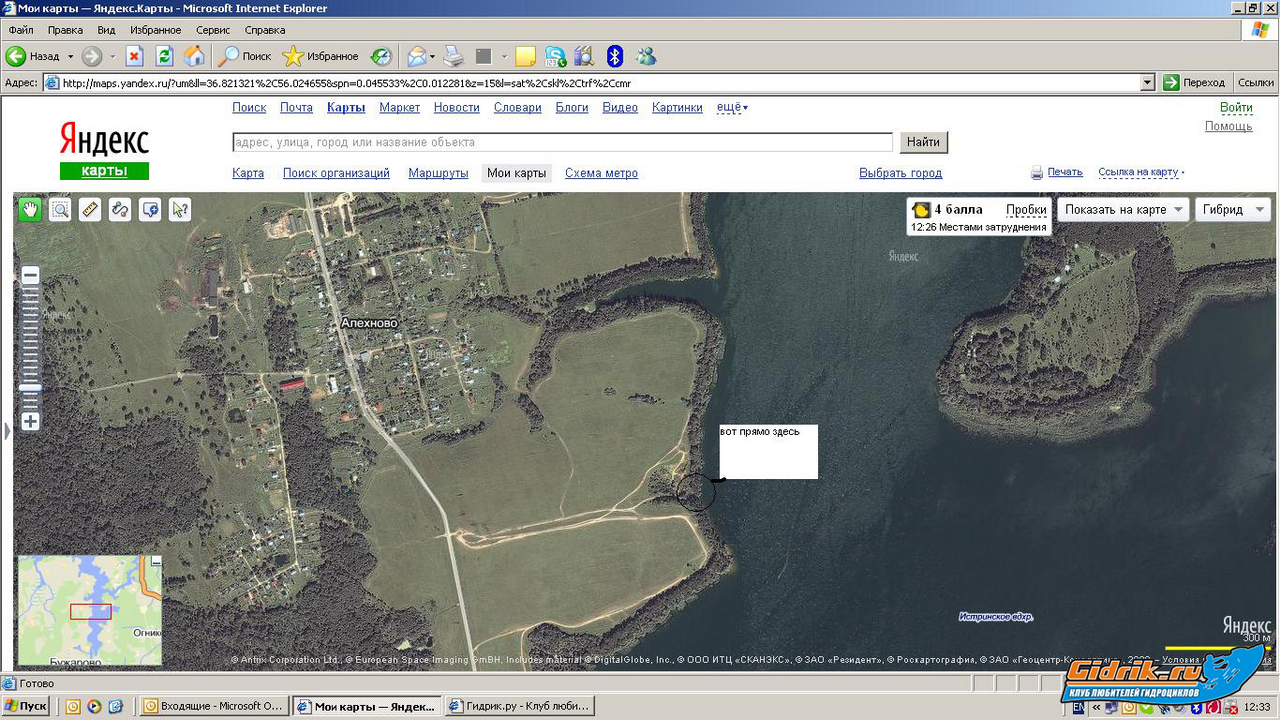Screen dimensions: 1280x720
Task: Collapse the left side panel arrow
Action: (x=7, y=431)
